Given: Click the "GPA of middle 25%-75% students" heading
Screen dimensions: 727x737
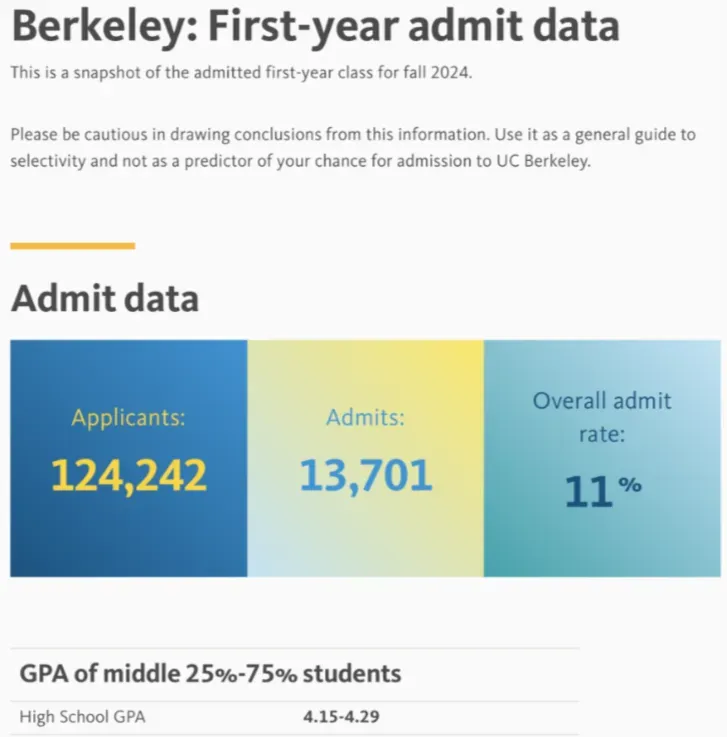Looking at the screenshot, I should click(210, 673).
